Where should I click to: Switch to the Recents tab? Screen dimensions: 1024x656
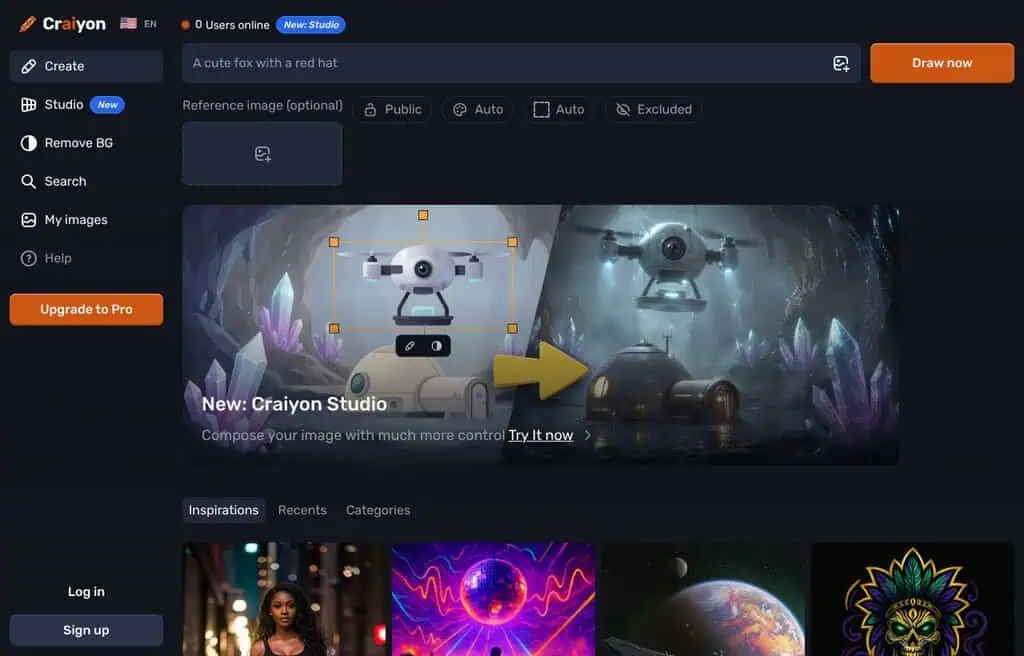[302, 510]
